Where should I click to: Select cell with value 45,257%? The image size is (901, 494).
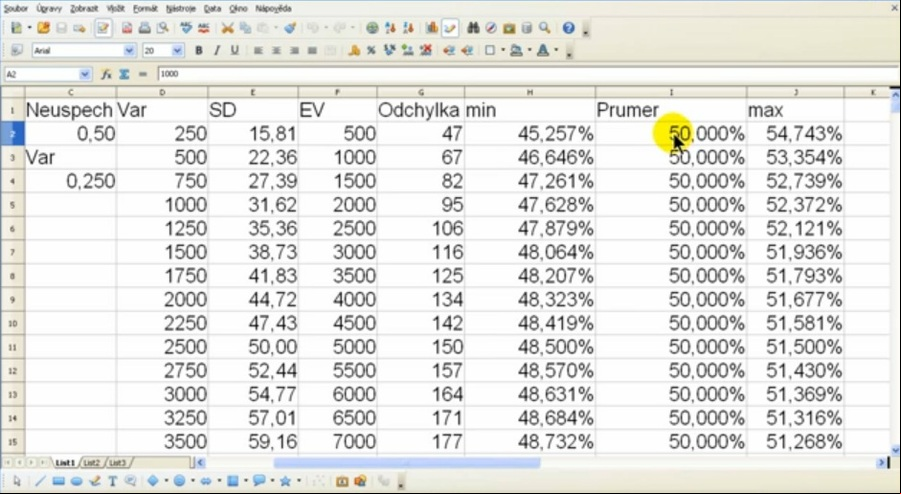point(530,134)
